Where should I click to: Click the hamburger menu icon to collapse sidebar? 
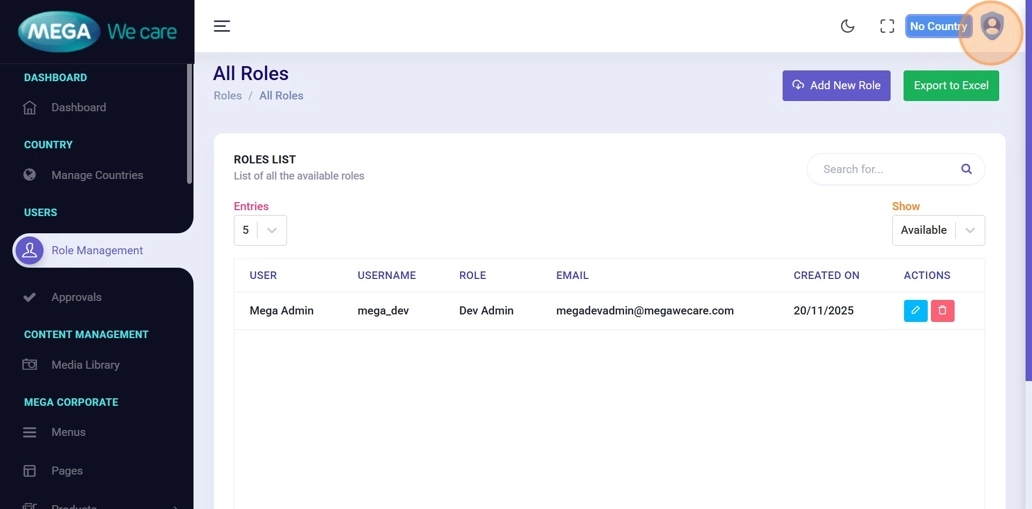tap(222, 26)
